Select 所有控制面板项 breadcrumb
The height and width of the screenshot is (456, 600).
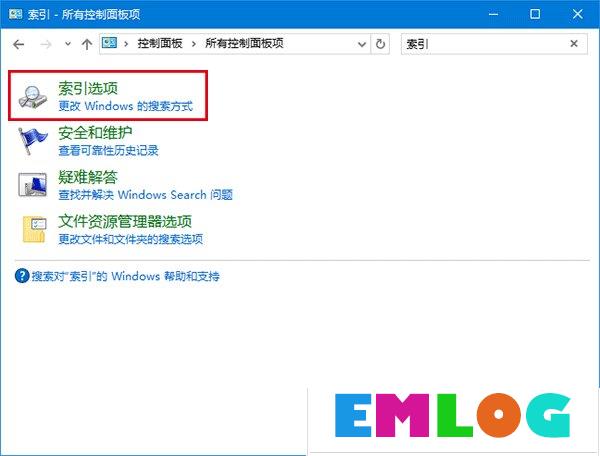(244, 43)
